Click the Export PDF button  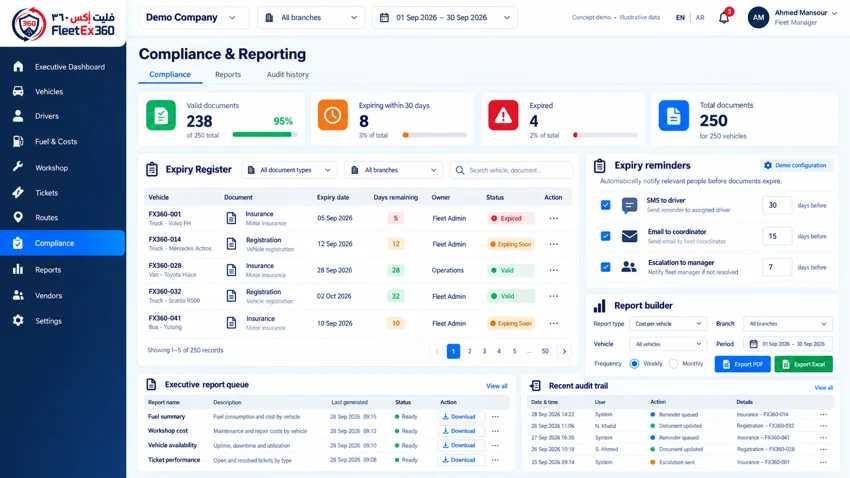742,364
